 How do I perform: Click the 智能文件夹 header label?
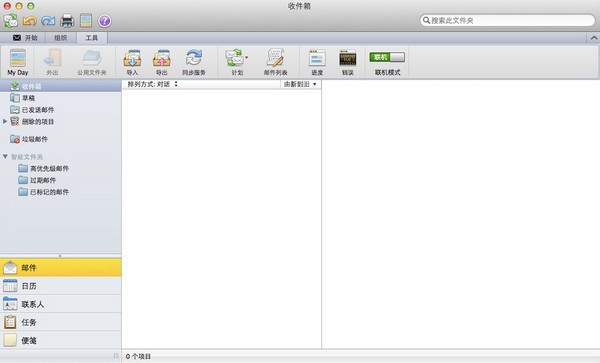click(x=27, y=157)
